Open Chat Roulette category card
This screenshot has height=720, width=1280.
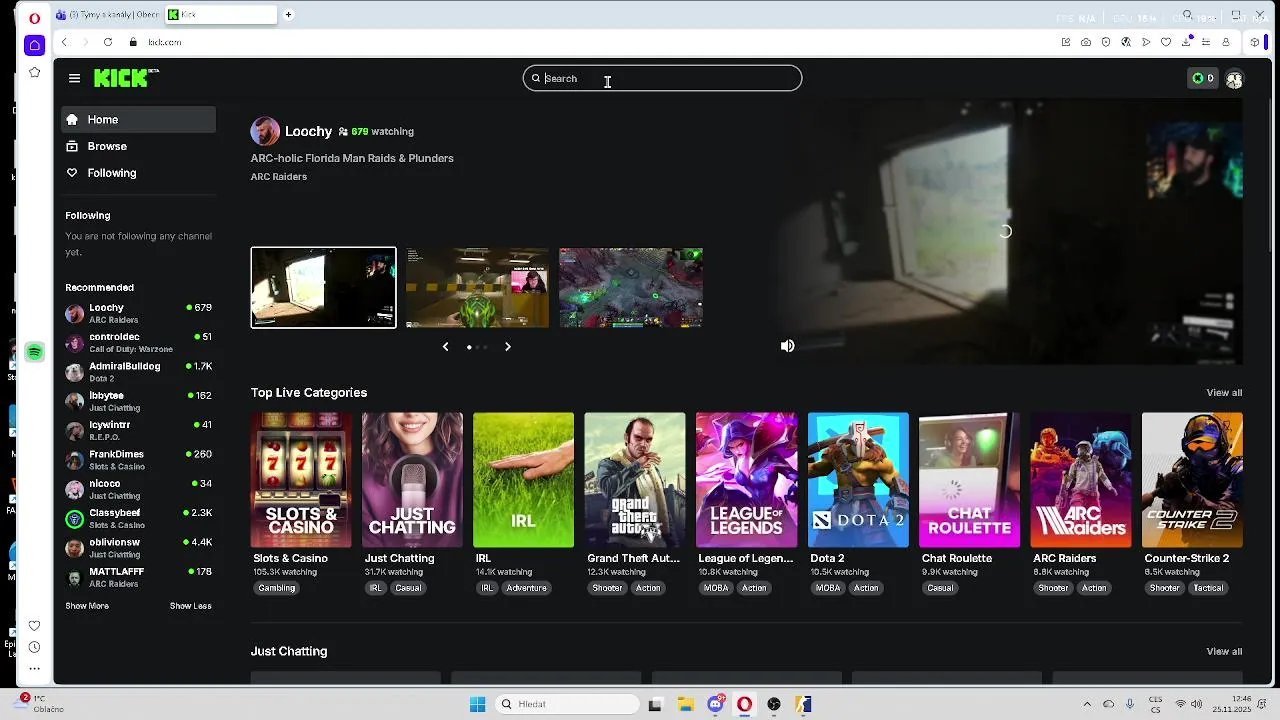point(969,480)
